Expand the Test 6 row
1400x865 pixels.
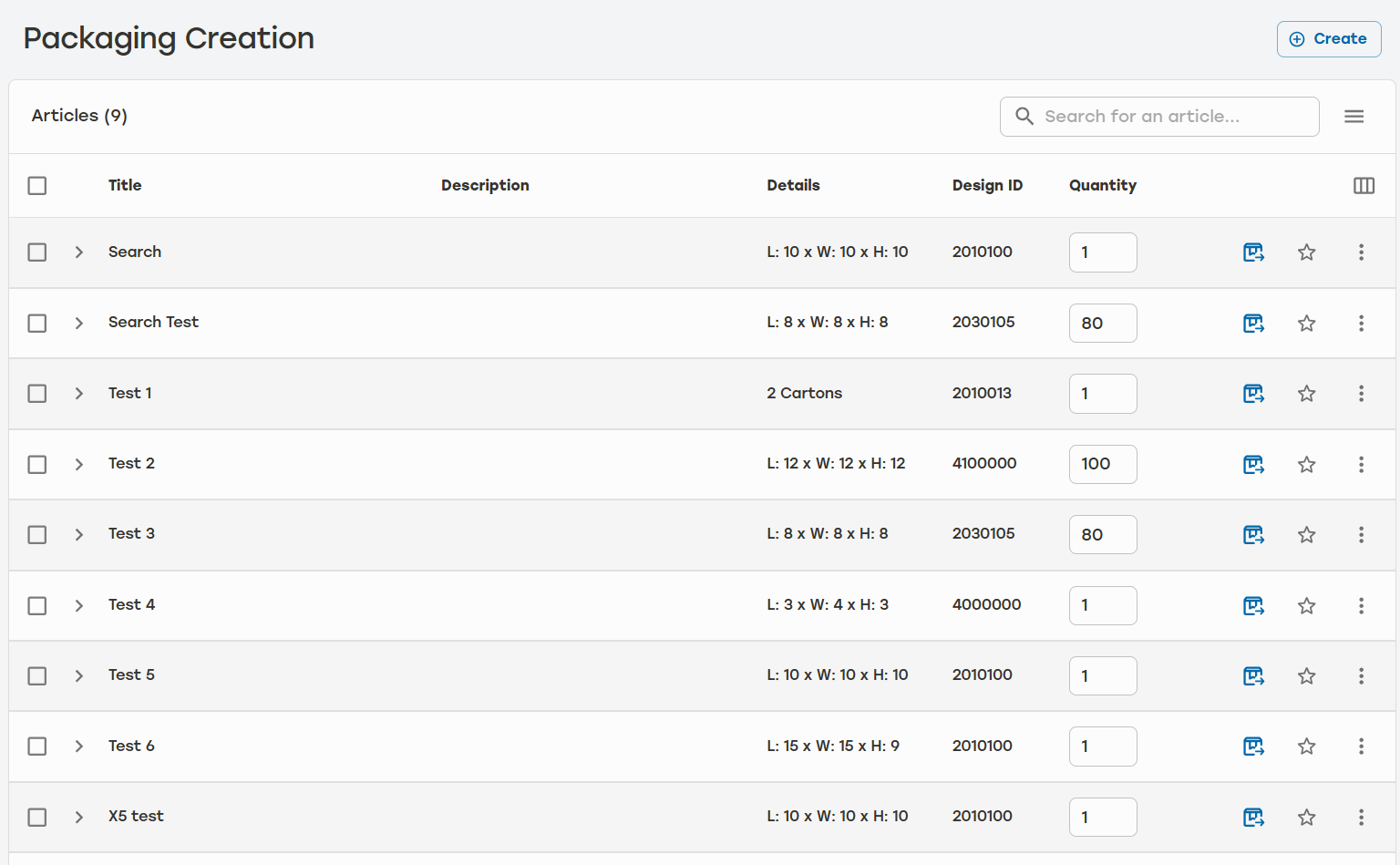tap(79, 747)
